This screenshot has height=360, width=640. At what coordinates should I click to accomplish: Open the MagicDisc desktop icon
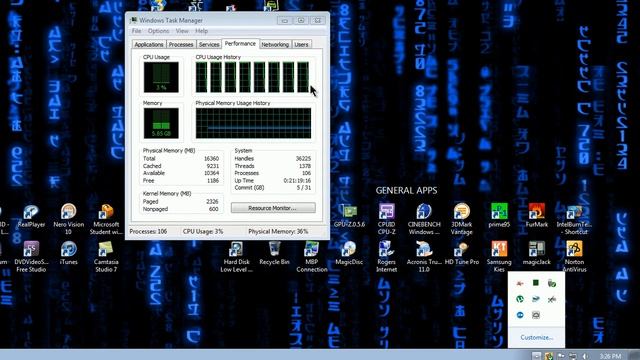coord(349,253)
